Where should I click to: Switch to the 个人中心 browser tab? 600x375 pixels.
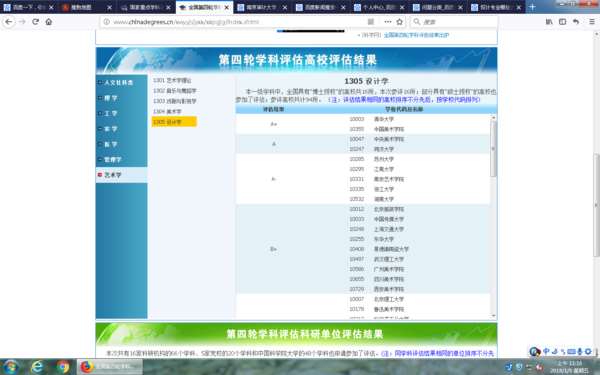pyautogui.click(x=380, y=7)
